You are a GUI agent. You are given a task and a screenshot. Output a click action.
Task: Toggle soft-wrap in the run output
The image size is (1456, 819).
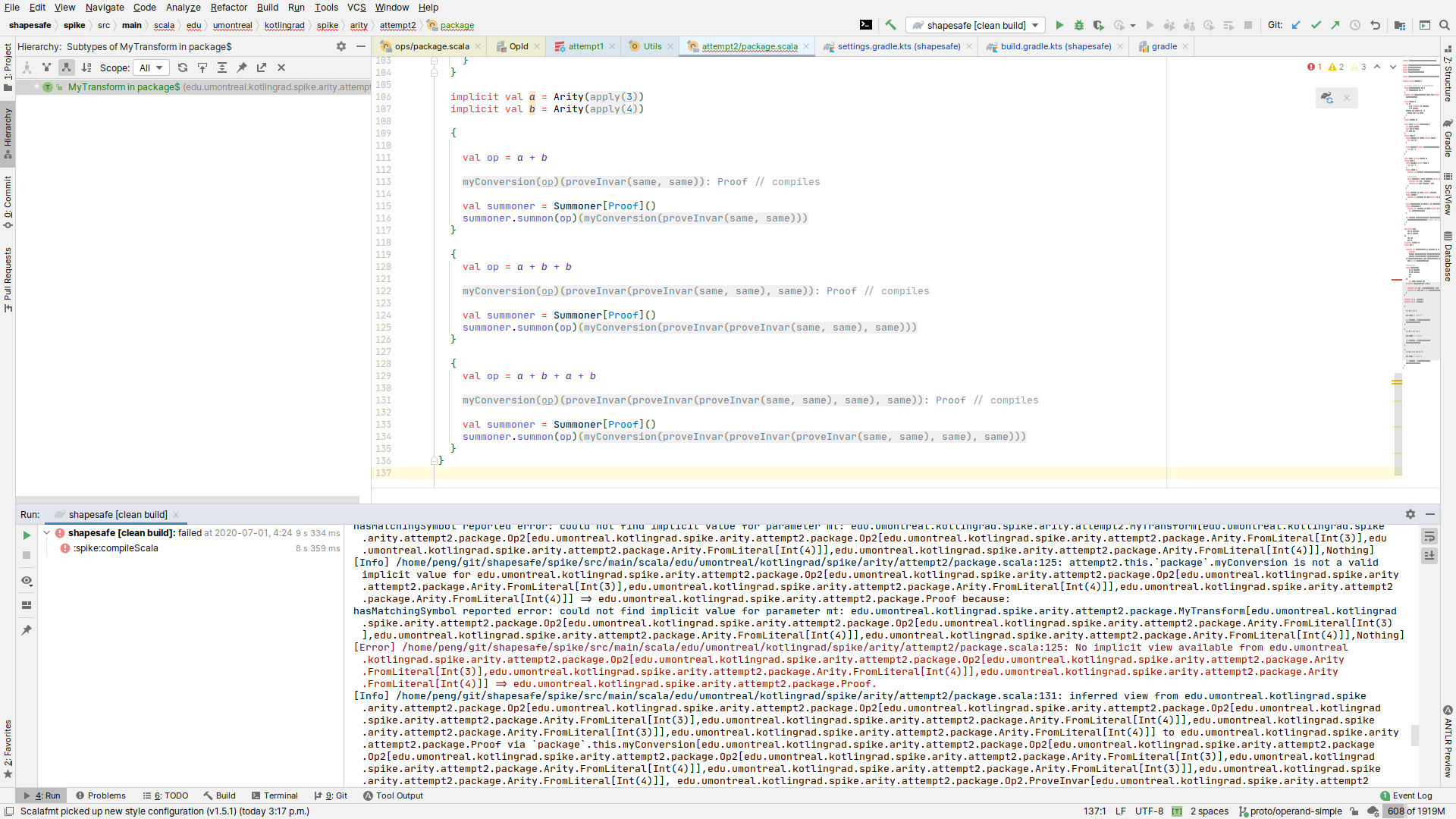pyautogui.click(x=1430, y=535)
